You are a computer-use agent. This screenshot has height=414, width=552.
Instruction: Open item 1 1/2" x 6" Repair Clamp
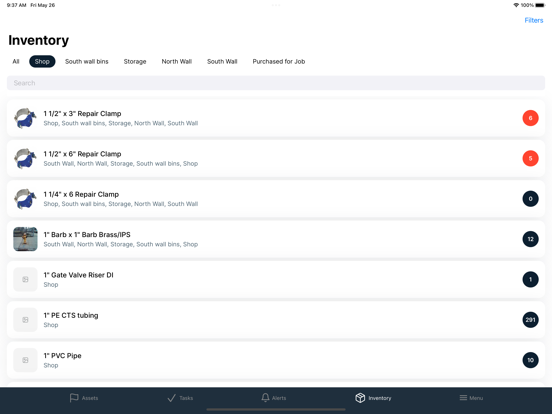[276, 158]
